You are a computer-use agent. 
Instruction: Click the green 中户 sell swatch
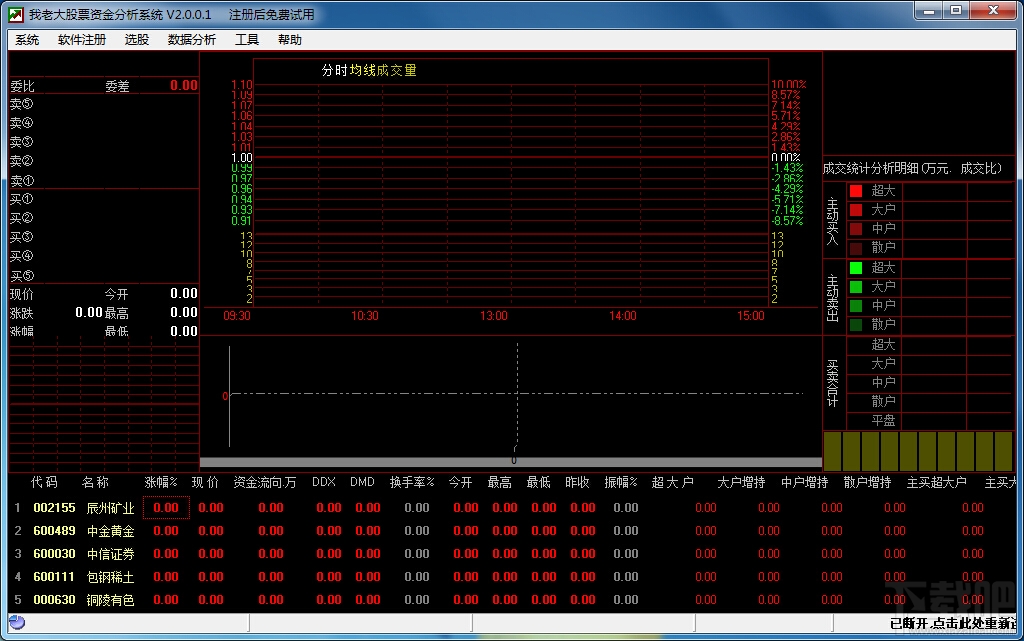pyautogui.click(x=856, y=305)
